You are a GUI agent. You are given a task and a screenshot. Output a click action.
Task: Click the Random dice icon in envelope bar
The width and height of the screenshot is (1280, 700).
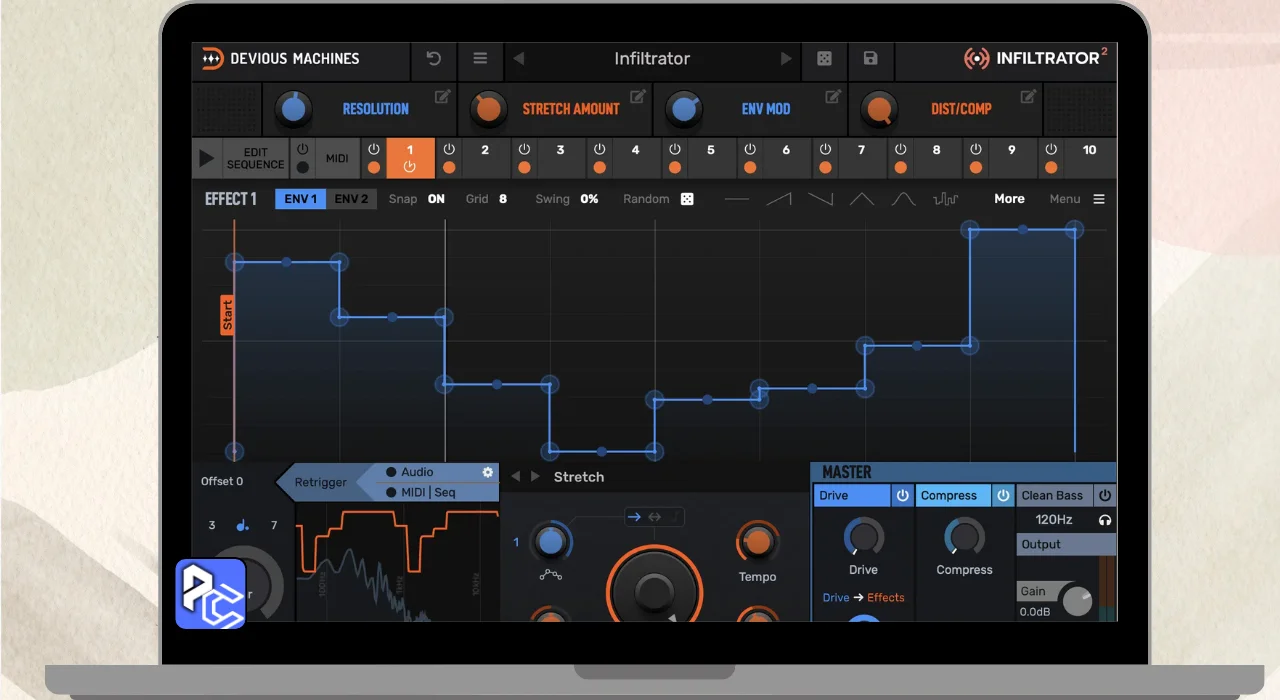click(687, 199)
